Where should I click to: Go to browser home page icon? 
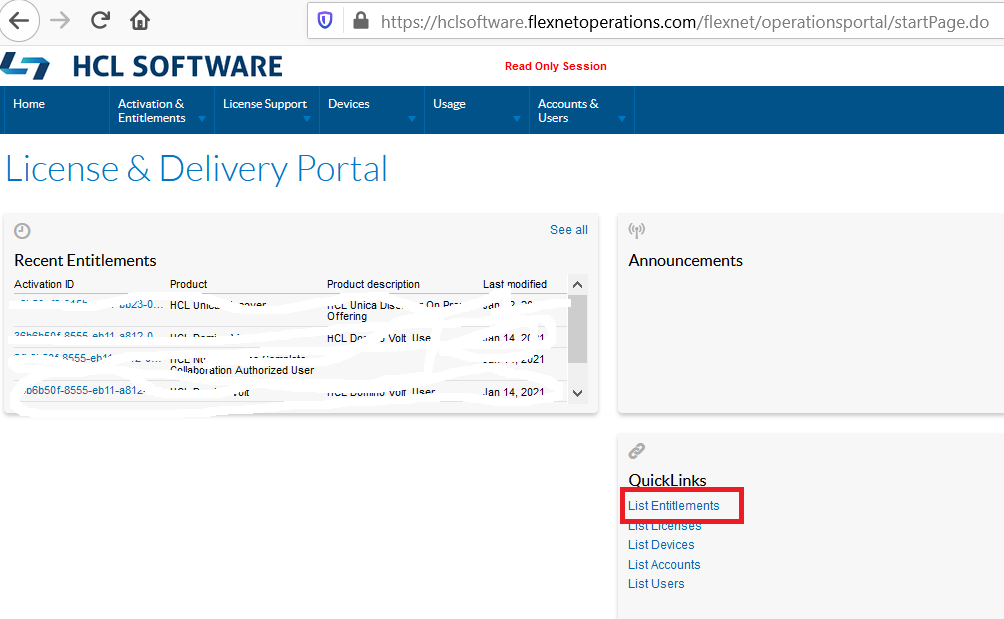pos(140,20)
